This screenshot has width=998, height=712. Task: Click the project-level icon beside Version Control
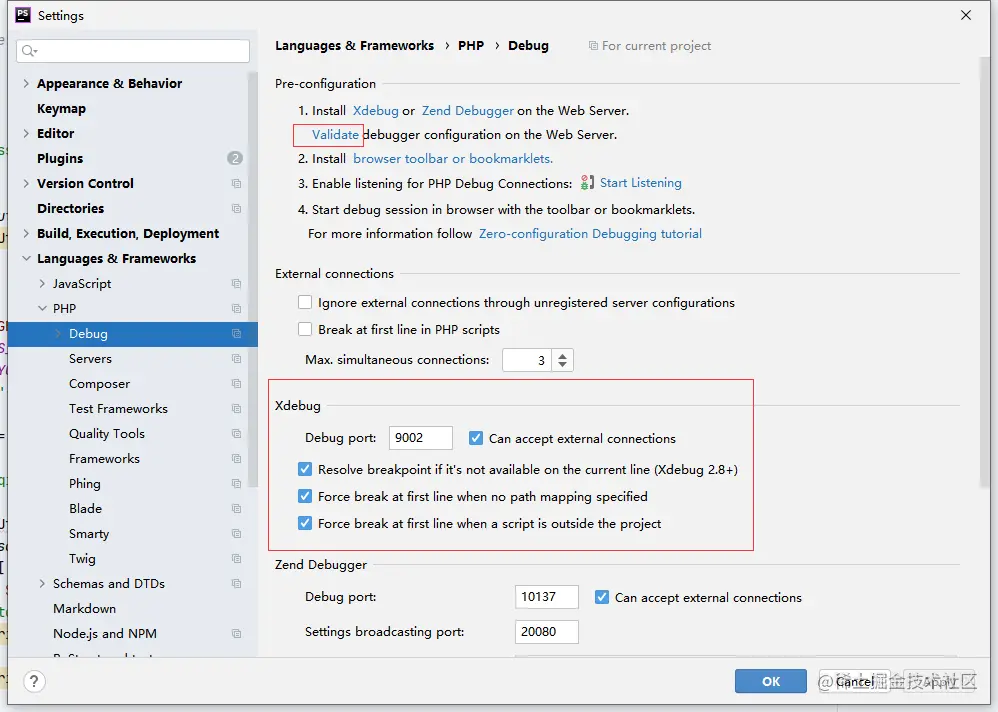click(236, 184)
